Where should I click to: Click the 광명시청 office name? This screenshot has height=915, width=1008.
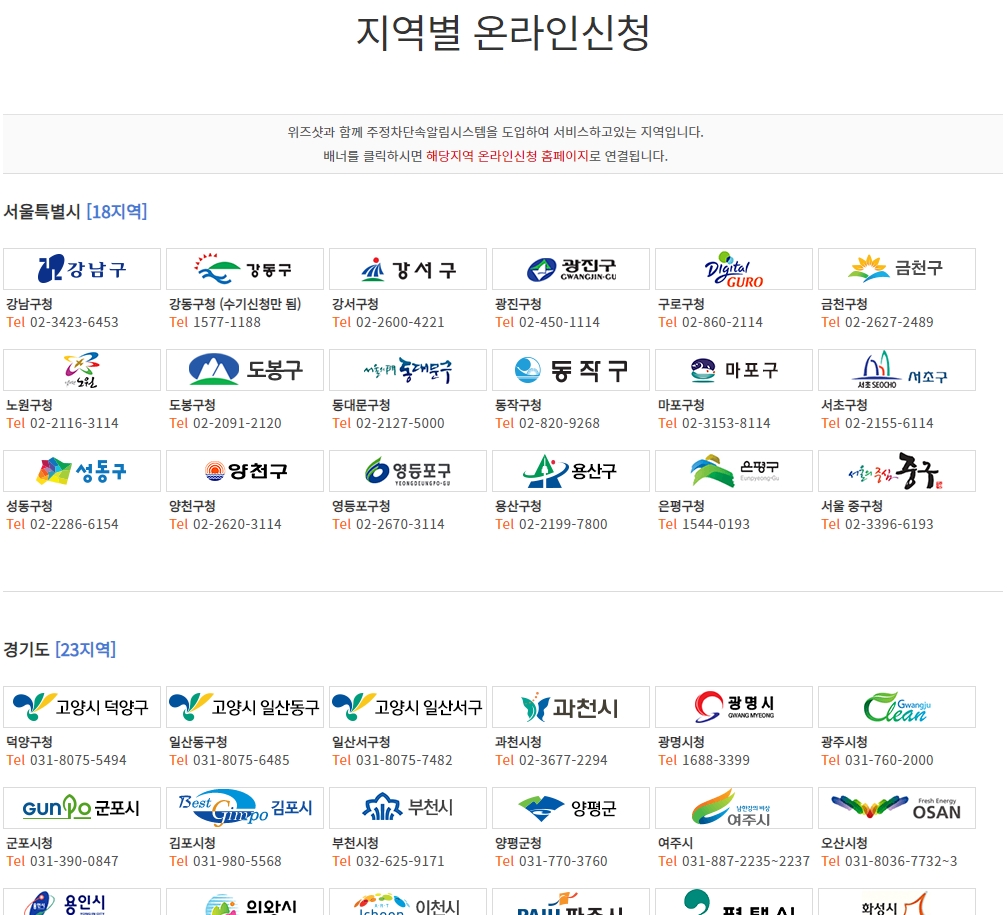point(681,742)
